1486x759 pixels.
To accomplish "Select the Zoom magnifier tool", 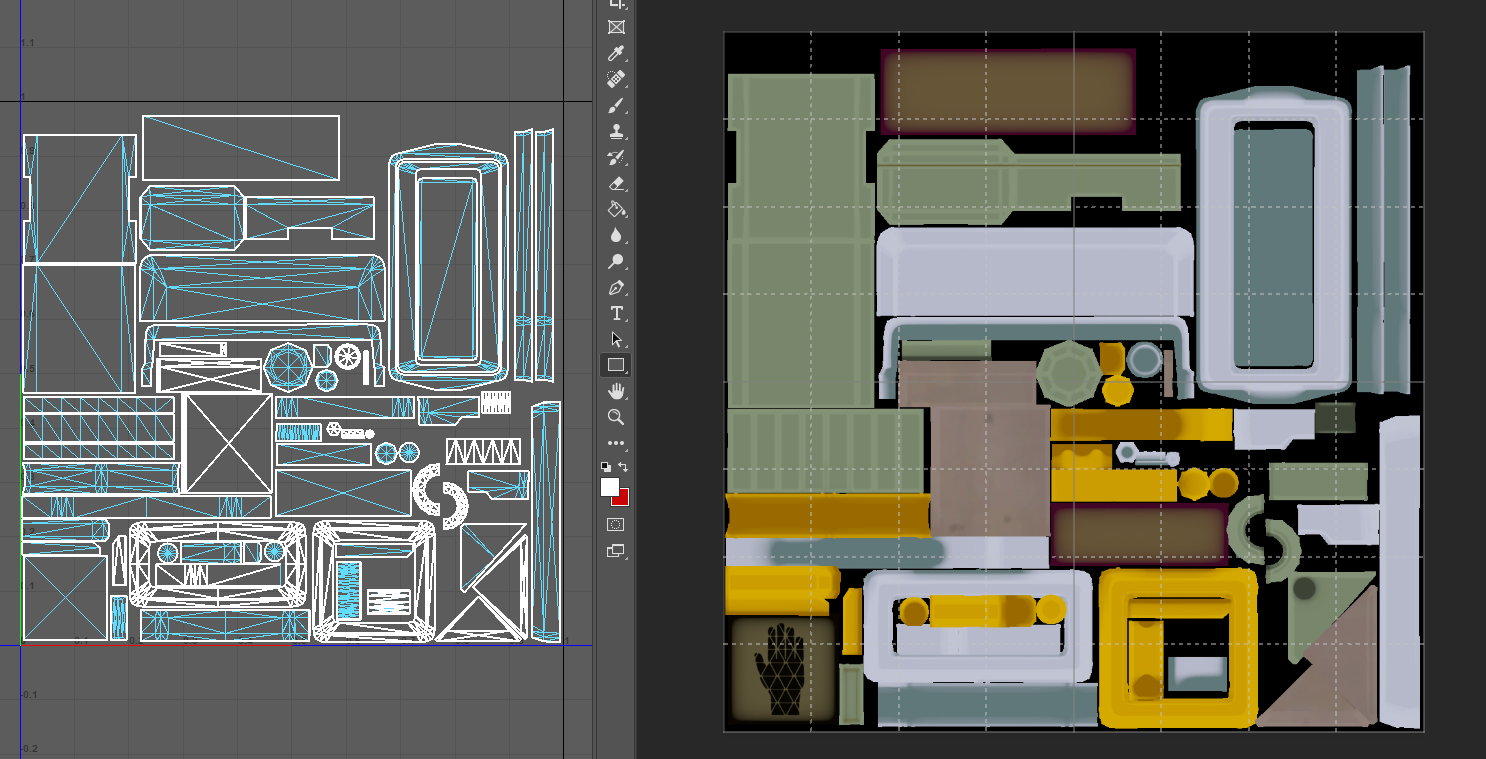I will (616, 417).
